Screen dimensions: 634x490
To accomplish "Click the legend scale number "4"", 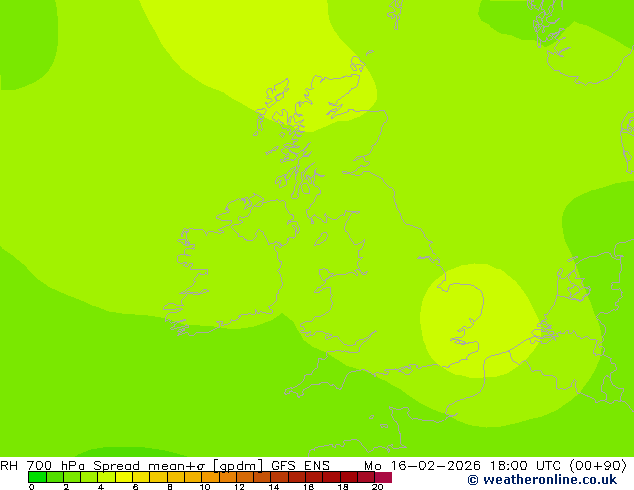I will (x=101, y=487).
